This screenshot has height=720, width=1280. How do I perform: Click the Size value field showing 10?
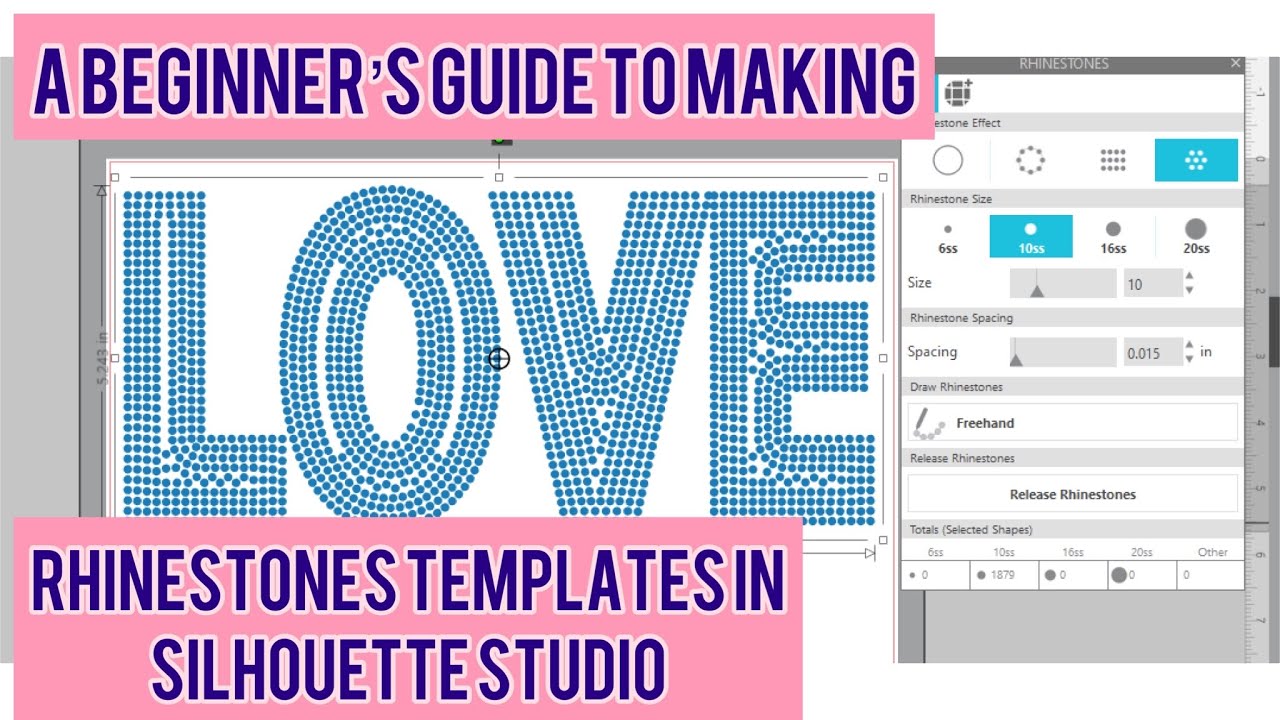point(1153,284)
